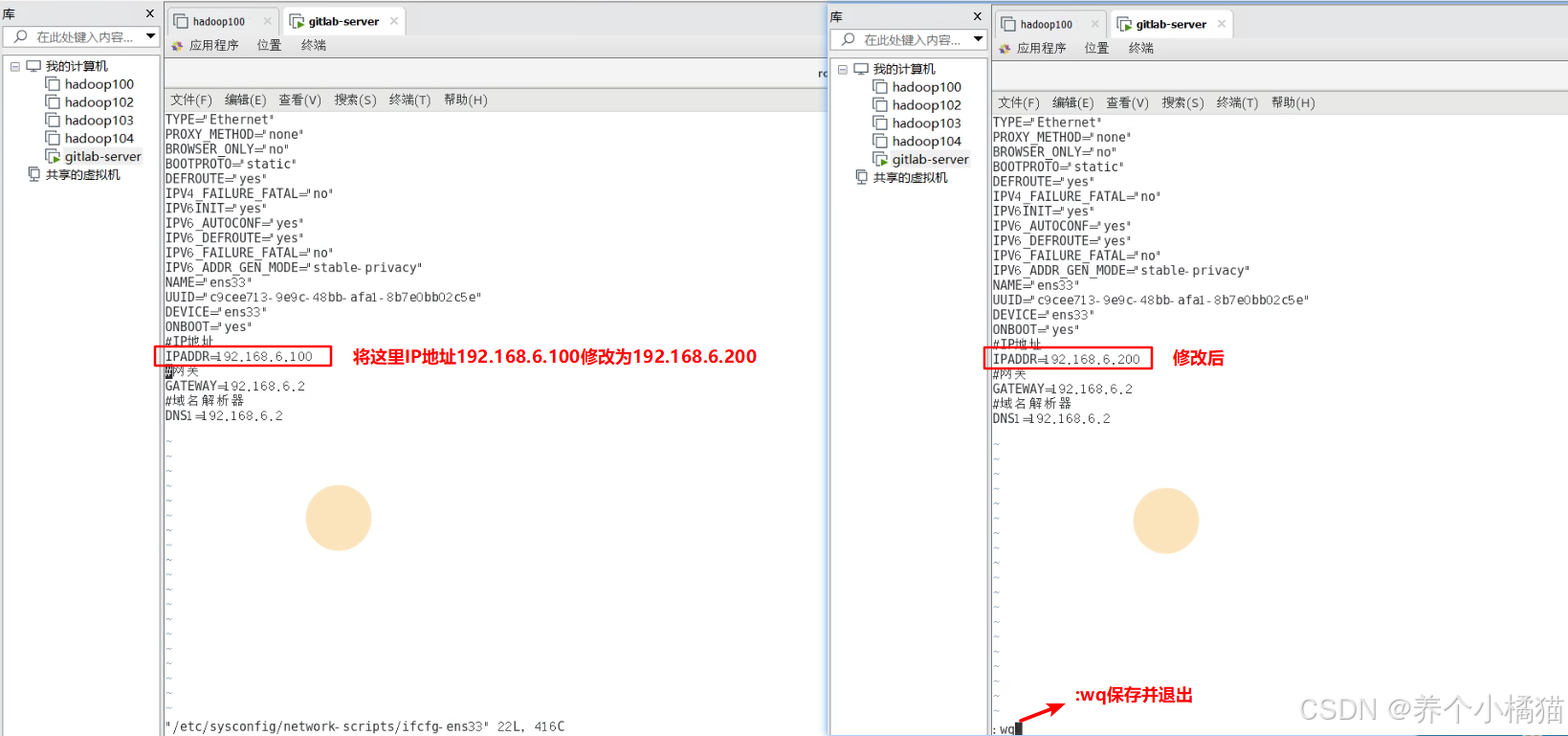The height and width of the screenshot is (736, 1568).
Task: Click IPADDR=192.168.6.200 line in right terminal
Action: point(1067,359)
